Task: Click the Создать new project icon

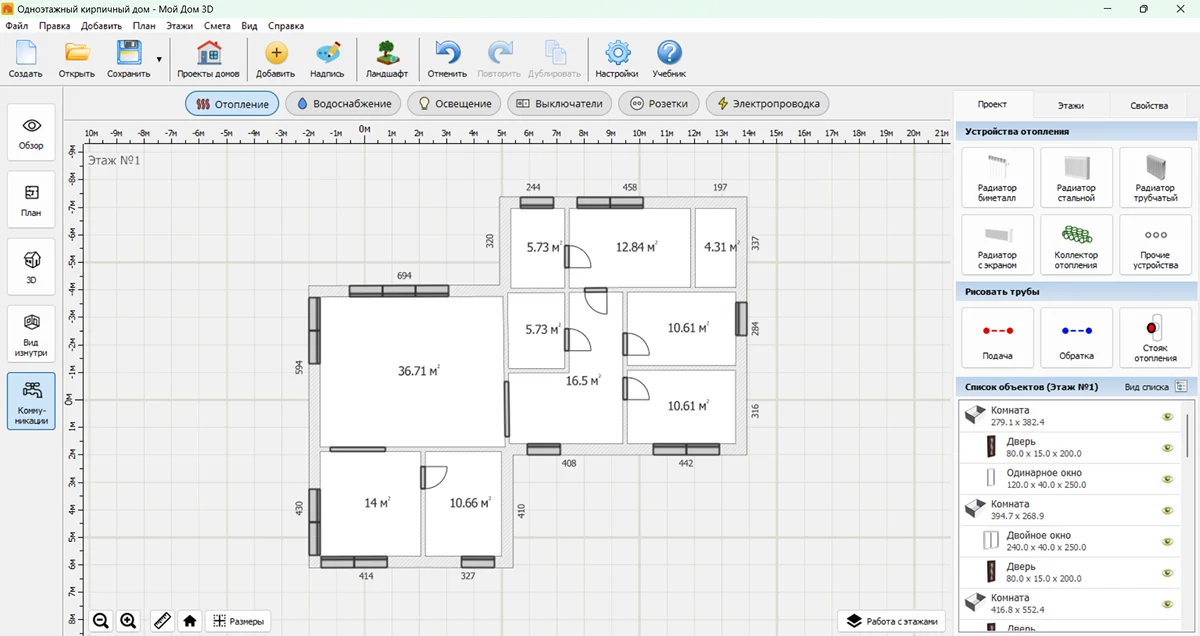Action: click(x=25, y=60)
